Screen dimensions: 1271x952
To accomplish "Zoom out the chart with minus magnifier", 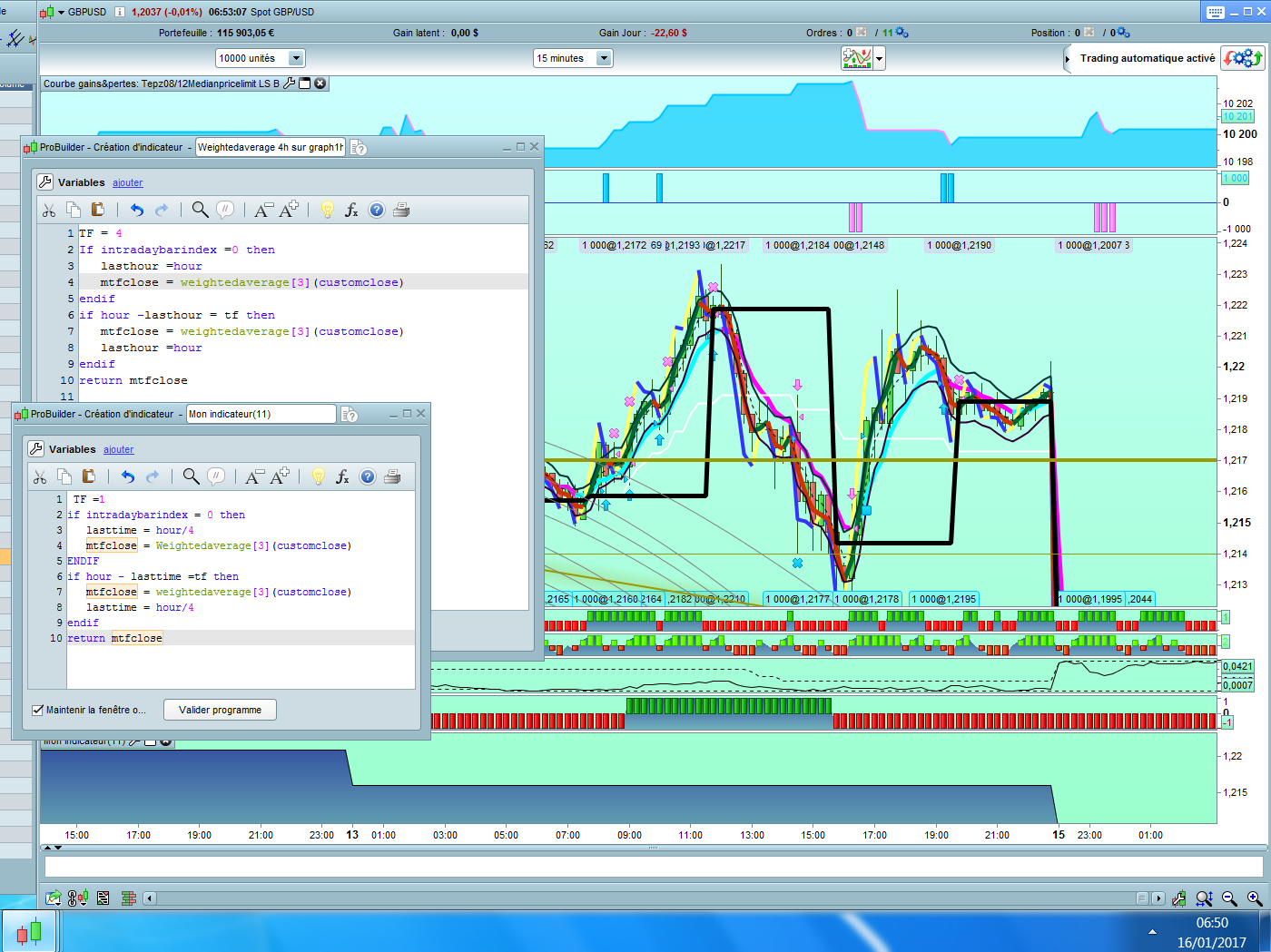I will pyautogui.click(x=1229, y=898).
